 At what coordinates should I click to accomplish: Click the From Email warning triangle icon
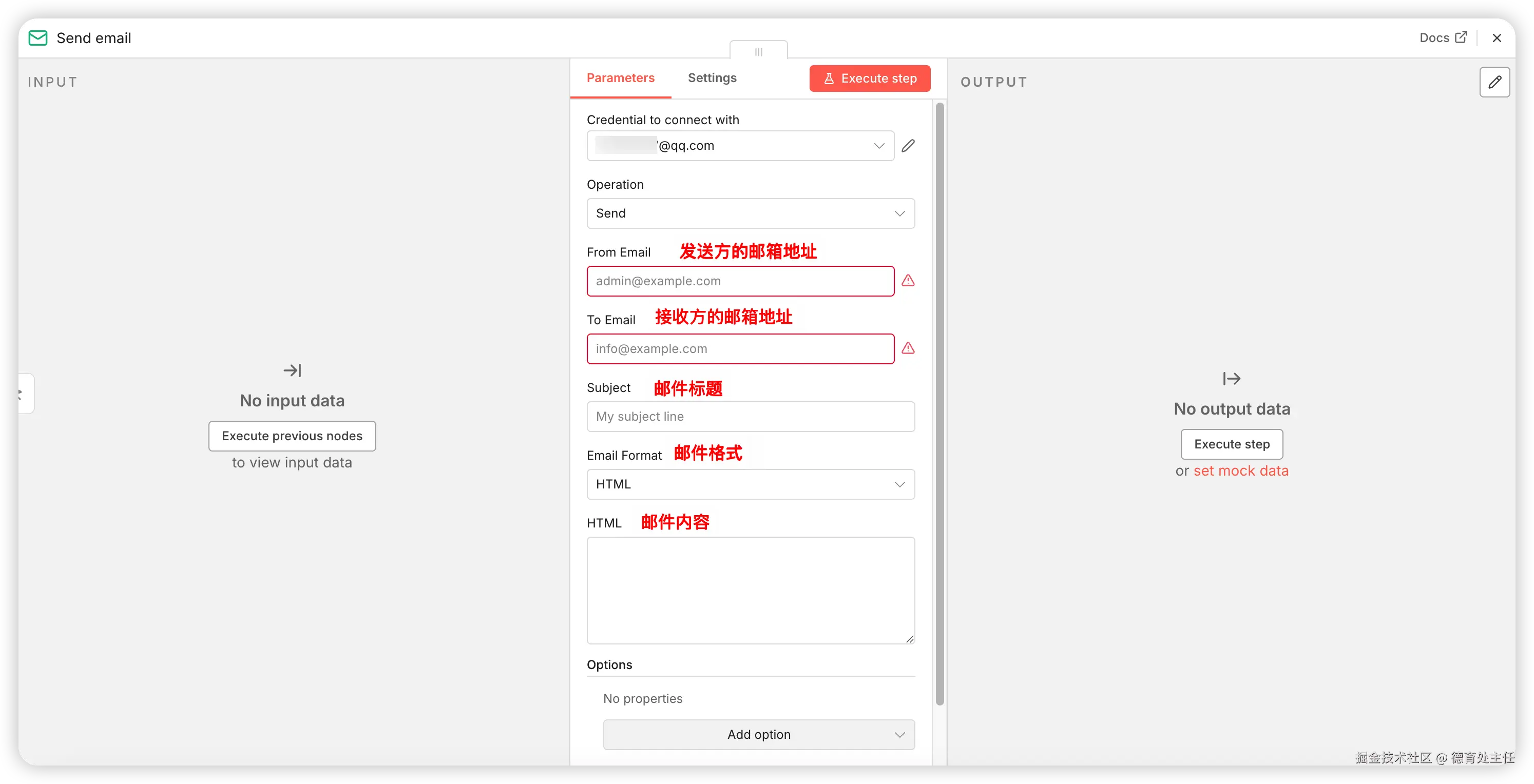pyautogui.click(x=908, y=280)
